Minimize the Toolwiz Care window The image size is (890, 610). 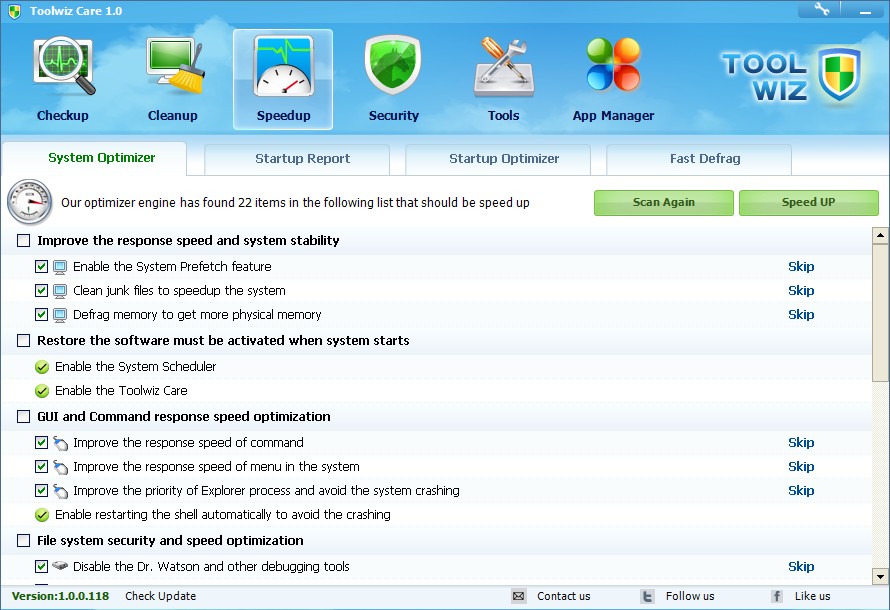tap(865, 10)
